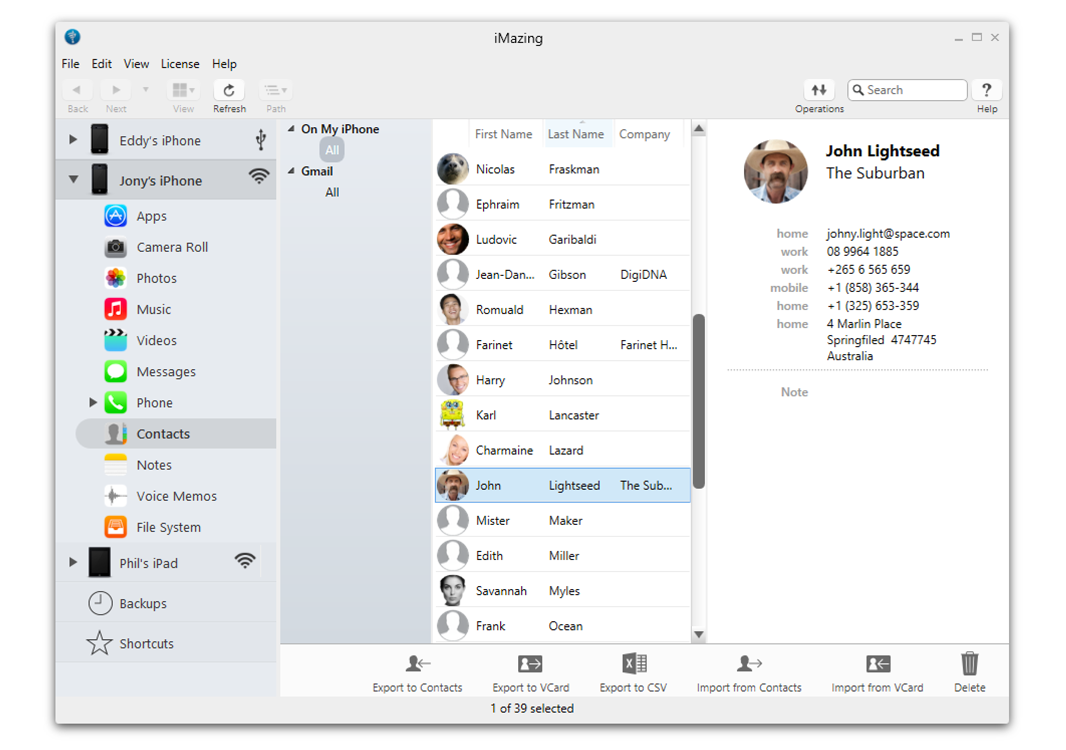Sort by Last Name column header
Image resolution: width=1066 pixels, height=750 pixels.
pos(576,134)
